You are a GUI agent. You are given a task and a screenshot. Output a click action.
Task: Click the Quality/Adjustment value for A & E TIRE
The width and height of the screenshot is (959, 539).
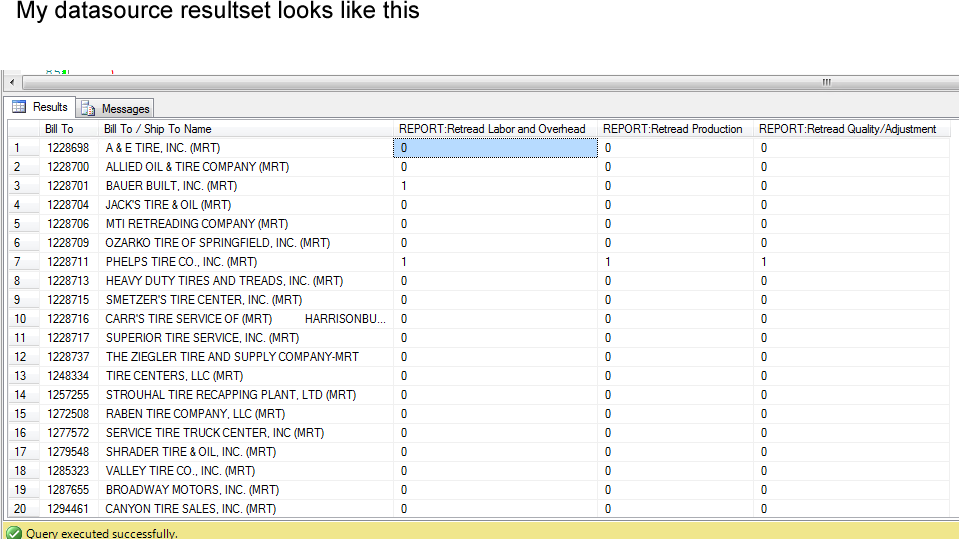point(852,148)
